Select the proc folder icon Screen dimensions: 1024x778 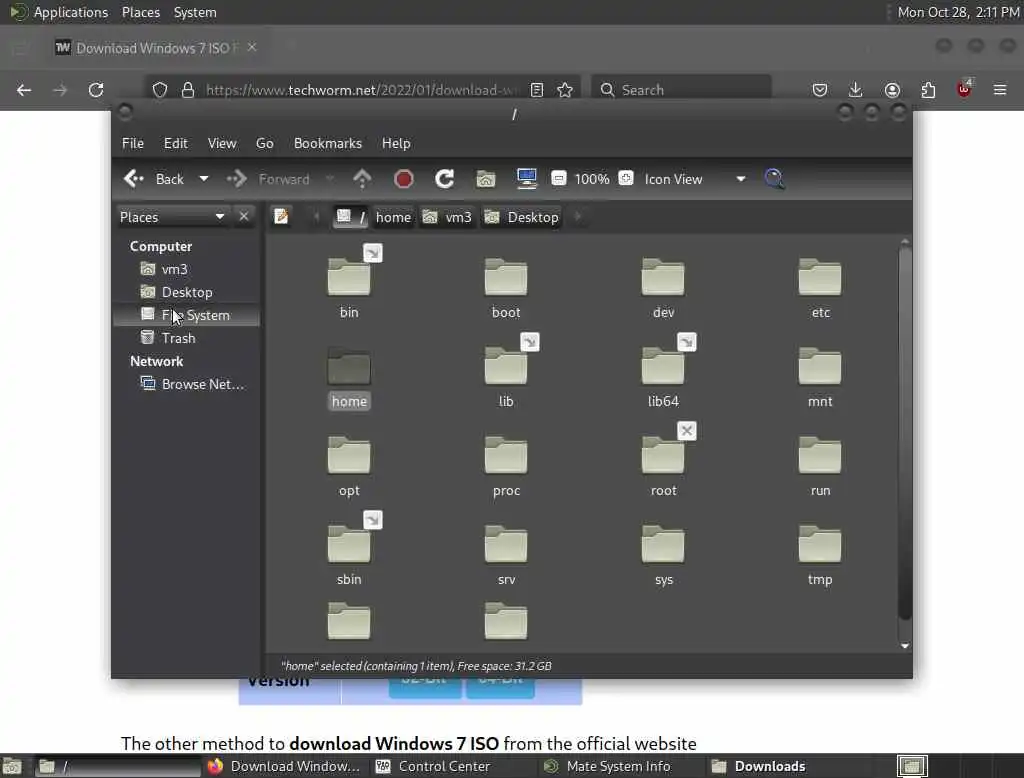click(506, 455)
